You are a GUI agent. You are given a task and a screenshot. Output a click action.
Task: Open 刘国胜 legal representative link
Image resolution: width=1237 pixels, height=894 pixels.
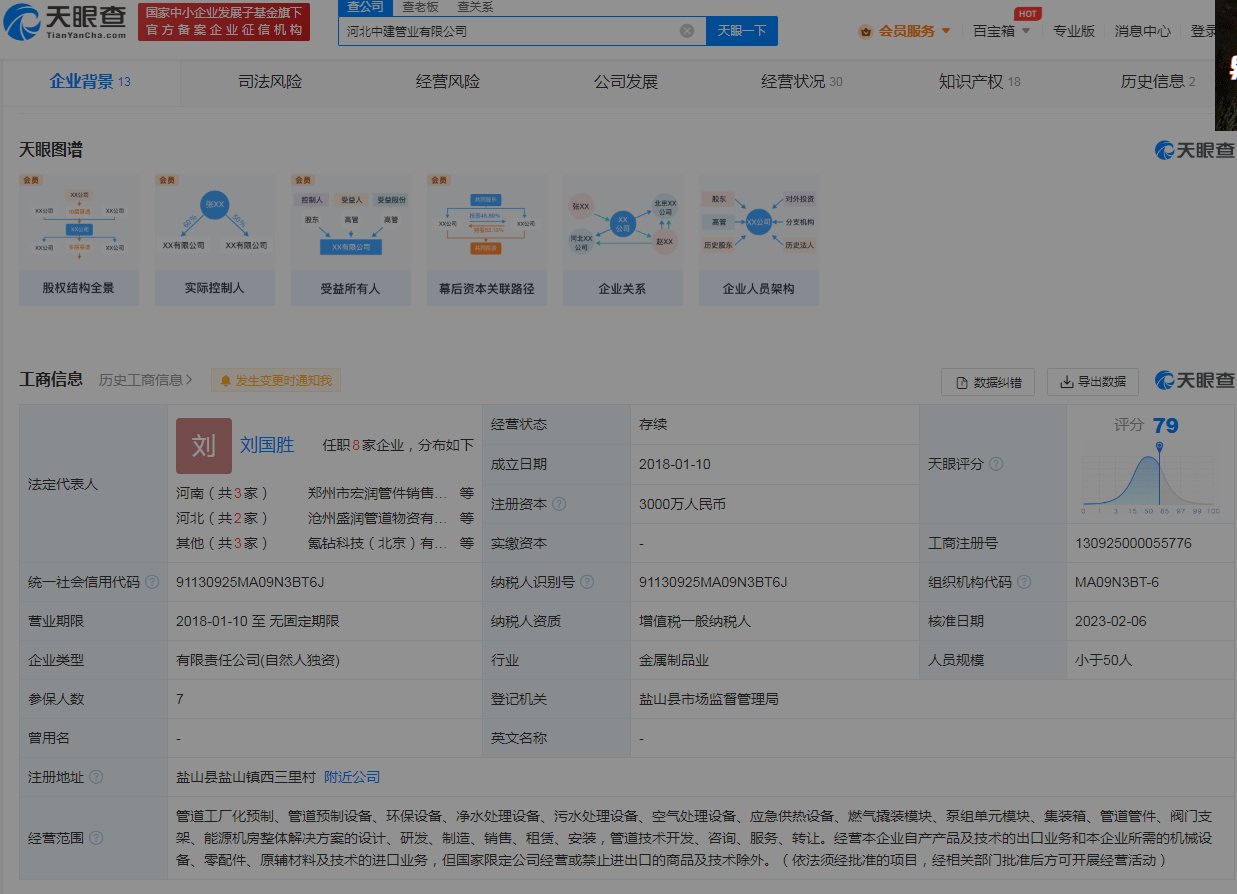[x=267, y=445]
